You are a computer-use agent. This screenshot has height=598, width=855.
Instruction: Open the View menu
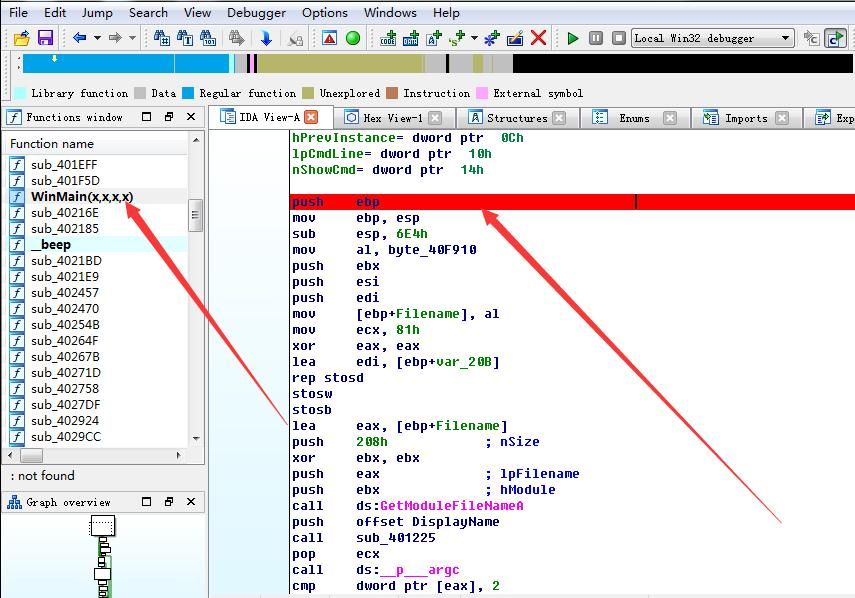pyautogui.click(x=197, y=13)
